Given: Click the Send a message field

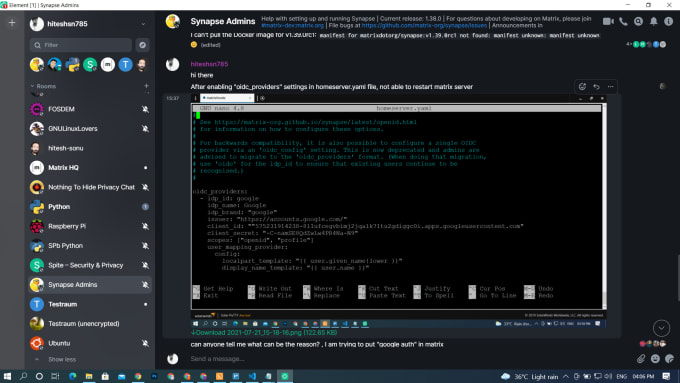Looking at the screenshot, I should point(408,359).
